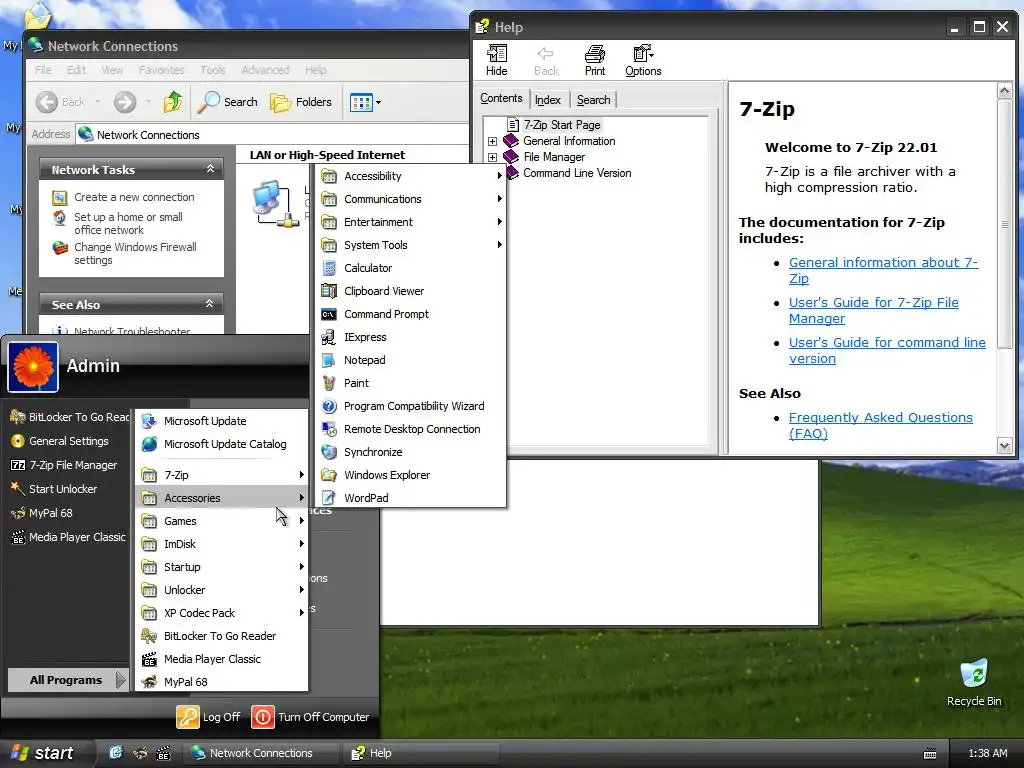This screenshot has width=1024, height=768.
Task: Click the Network Connections address field
Action: [272, 135]
